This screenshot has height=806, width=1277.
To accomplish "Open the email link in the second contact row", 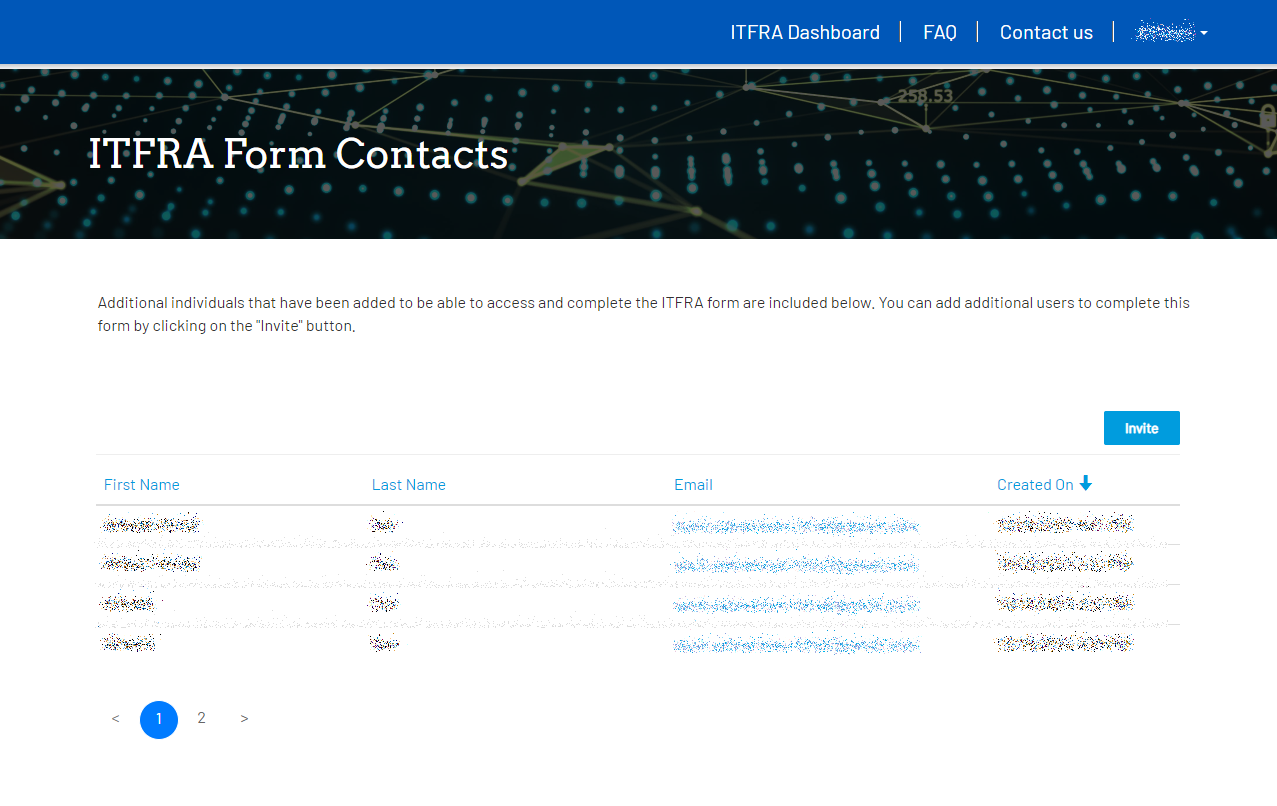I will [795, 563].
